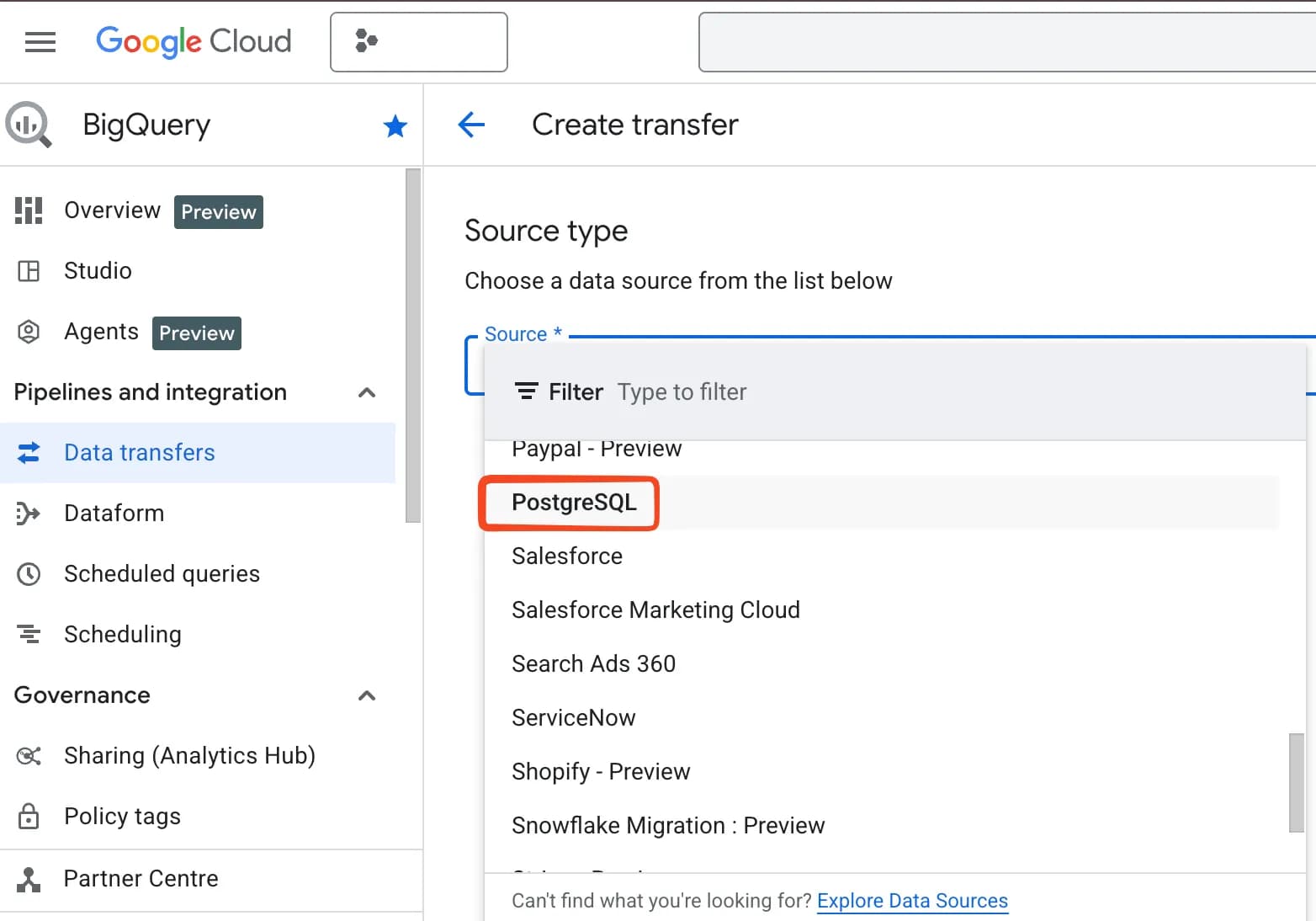1316x921 pixels.
Task: Click the Policy tags lock icon
Action: click(28, 816)
